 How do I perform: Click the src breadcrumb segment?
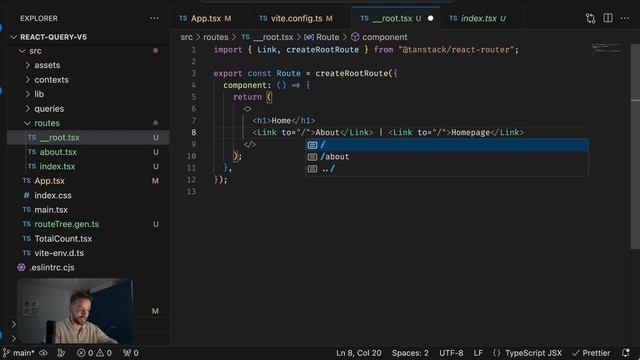[186, 37]
